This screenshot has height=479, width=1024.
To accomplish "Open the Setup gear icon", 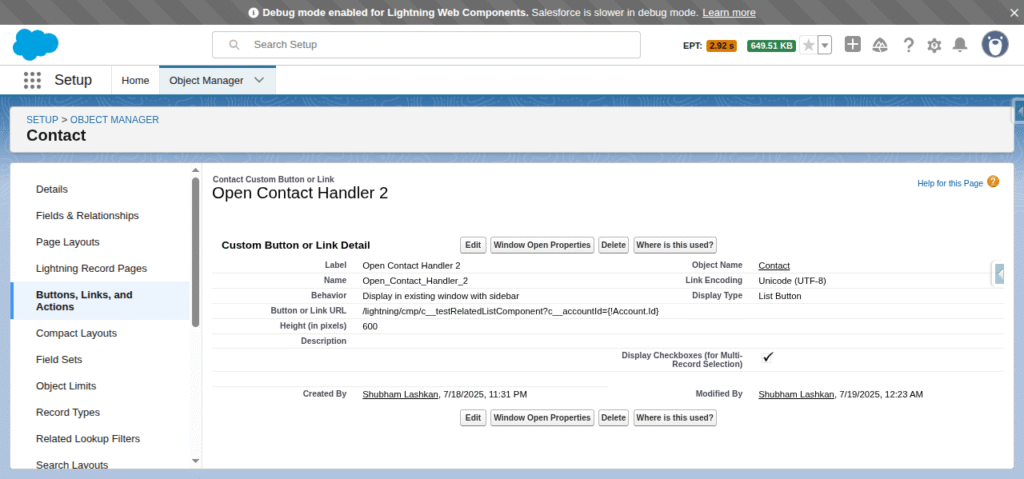I will 934,45.
